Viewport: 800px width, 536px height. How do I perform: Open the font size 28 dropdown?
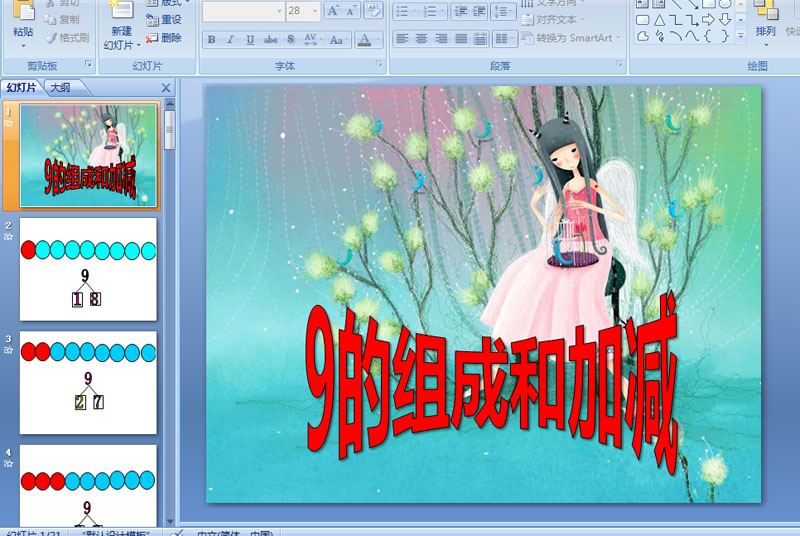315,11
